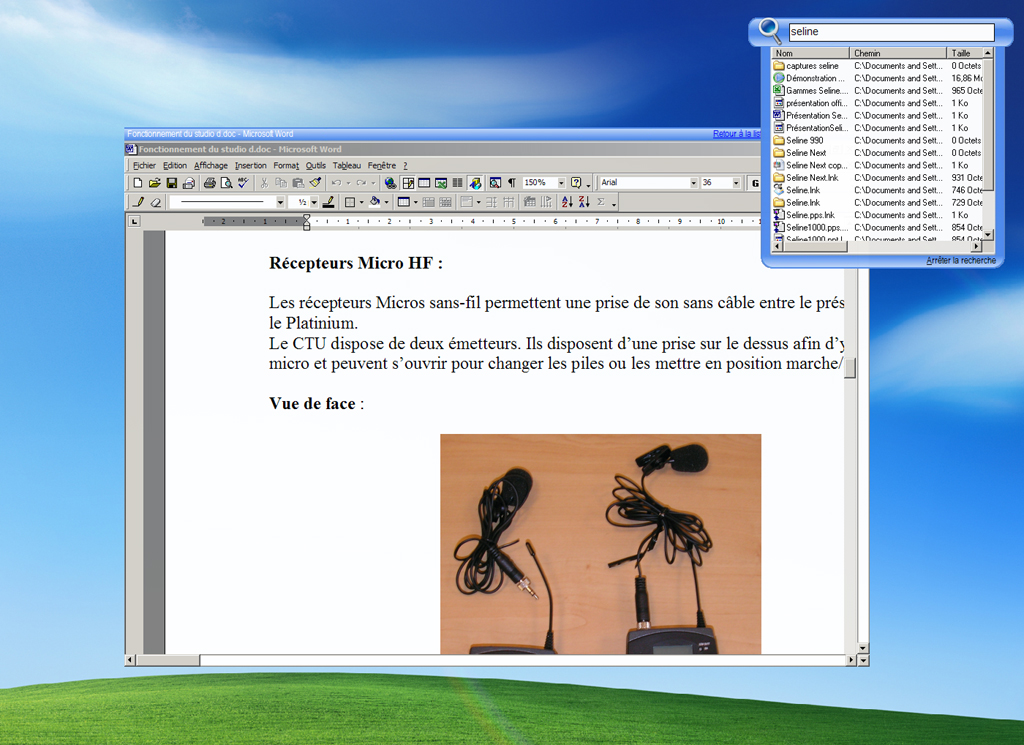
Task: Sort ascending with the A-Z icon
Action: click(567, 202)
